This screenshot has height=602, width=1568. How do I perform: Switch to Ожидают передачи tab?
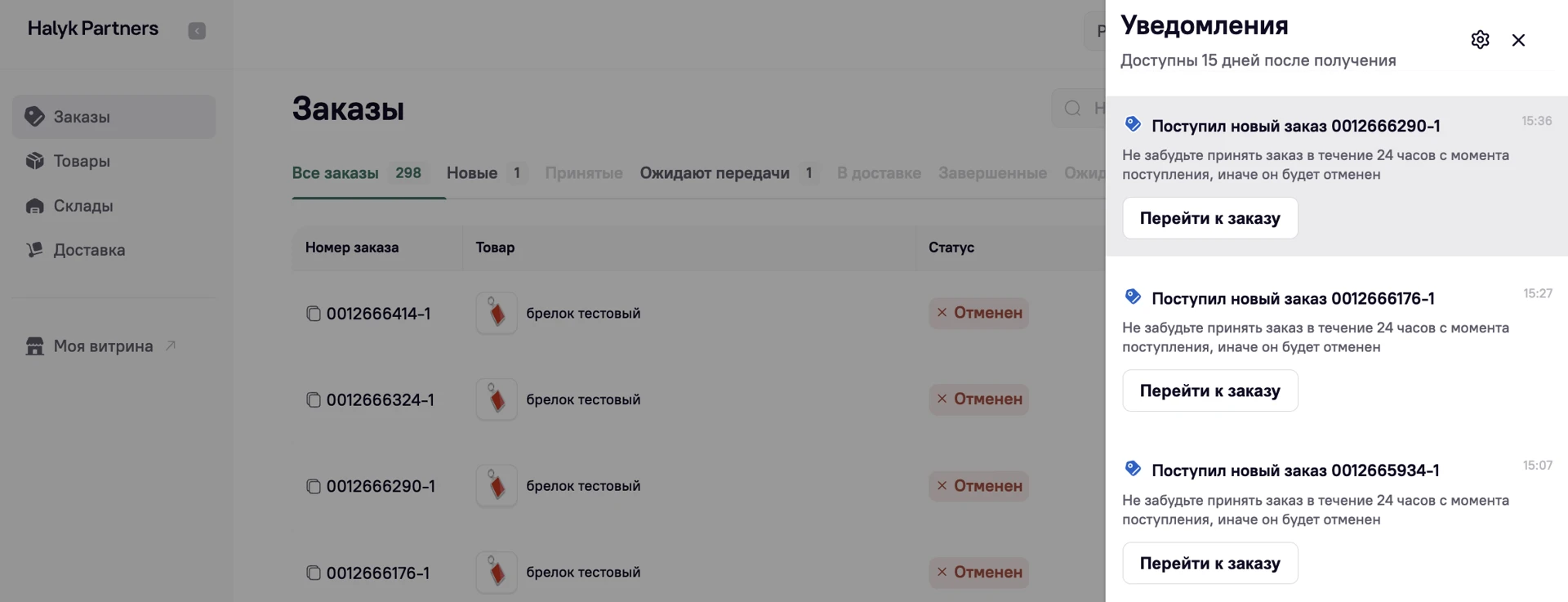(715, 173)
